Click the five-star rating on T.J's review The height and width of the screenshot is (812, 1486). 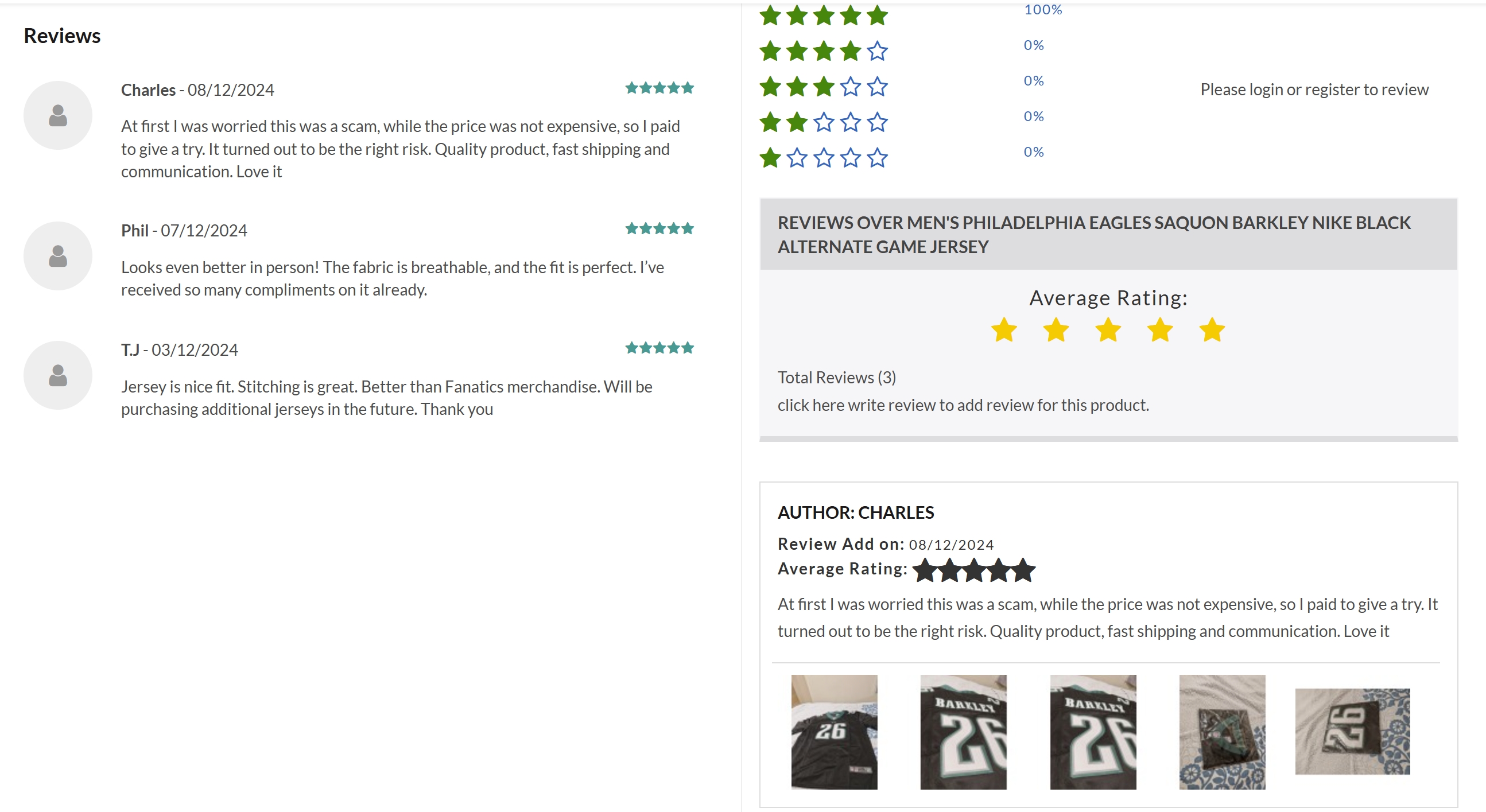click(659, 348)
